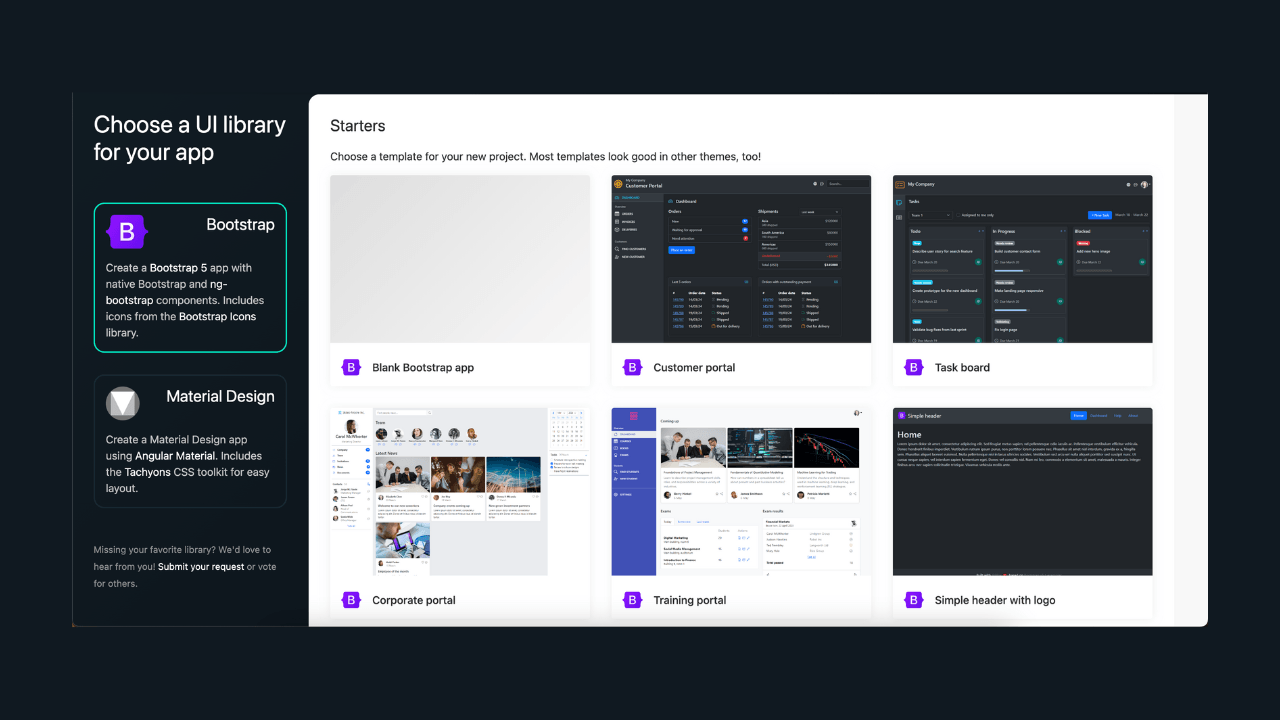Viewport: 1280px width, 720px height.
Task: Choose the Task board template thumbnail
Action: [1023, 259]
